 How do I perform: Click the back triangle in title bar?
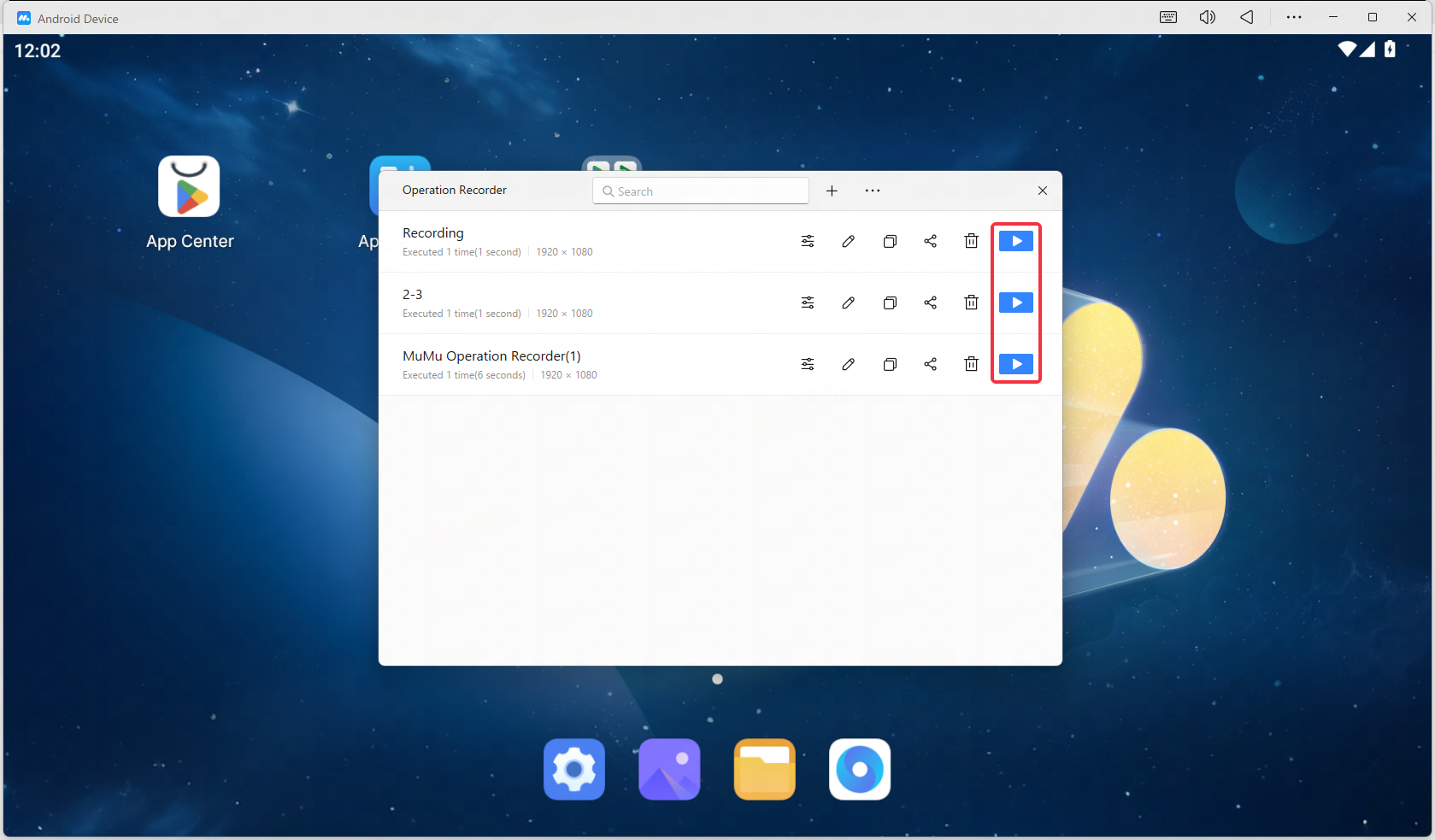(1247, 17)
